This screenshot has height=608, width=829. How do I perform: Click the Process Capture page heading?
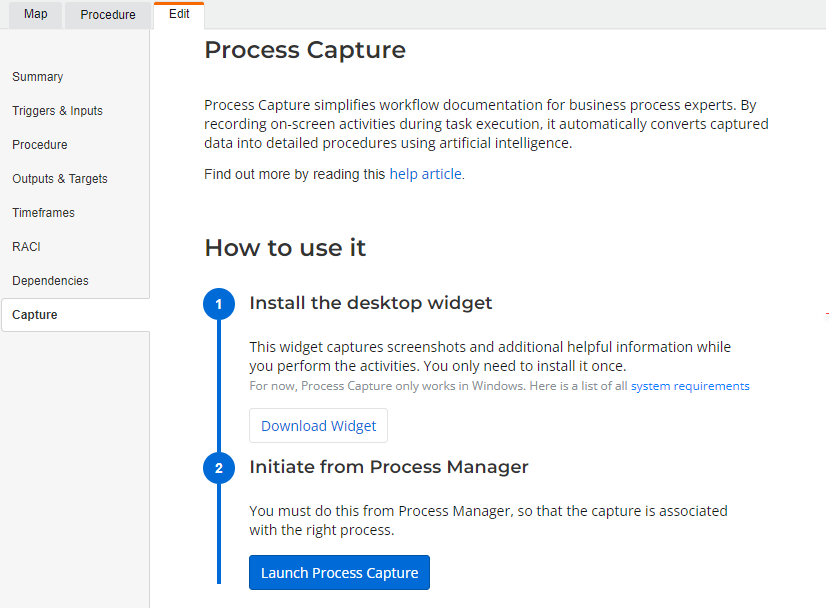pyautogui.click(x=305, y=50)
